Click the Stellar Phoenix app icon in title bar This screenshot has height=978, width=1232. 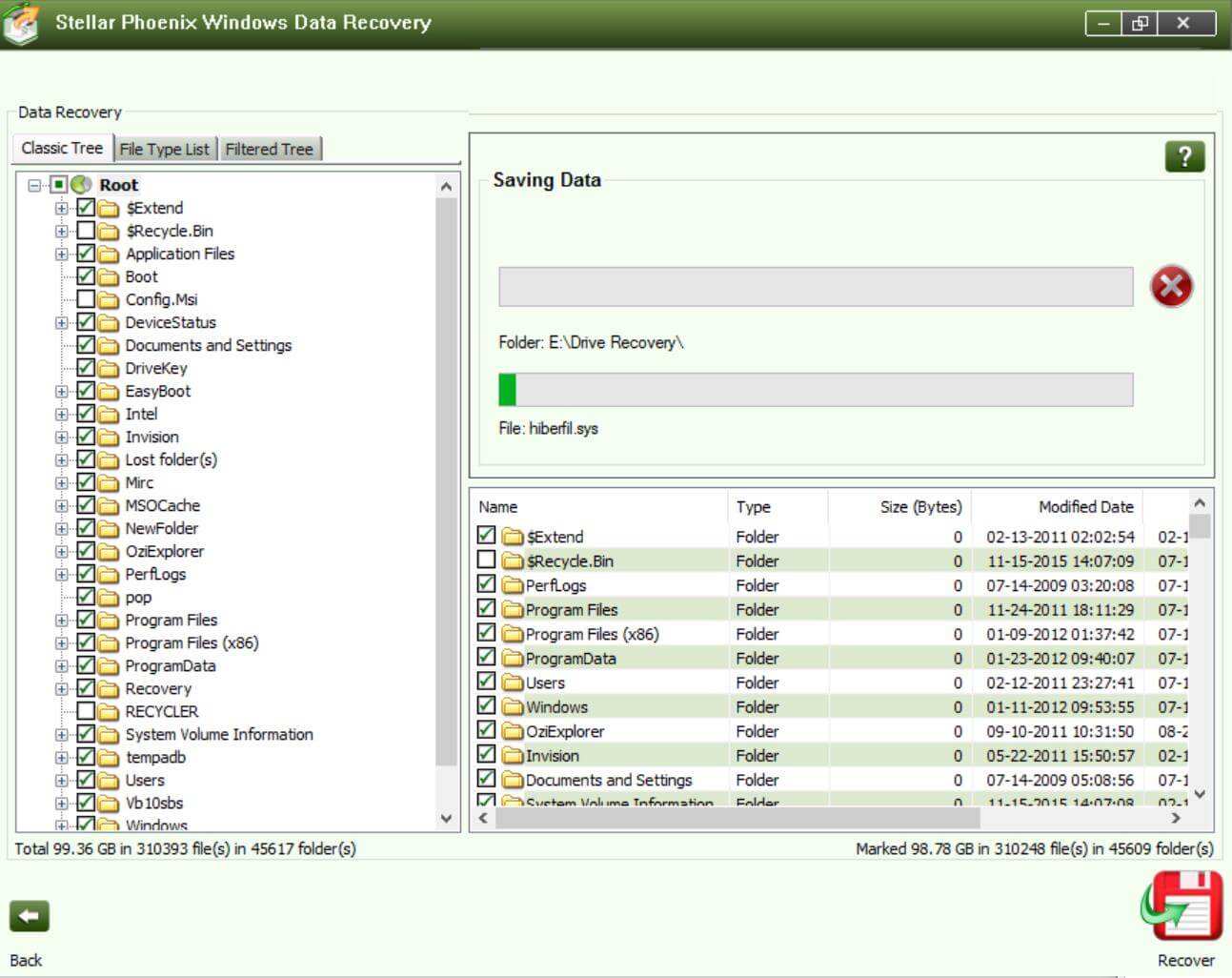21,23
